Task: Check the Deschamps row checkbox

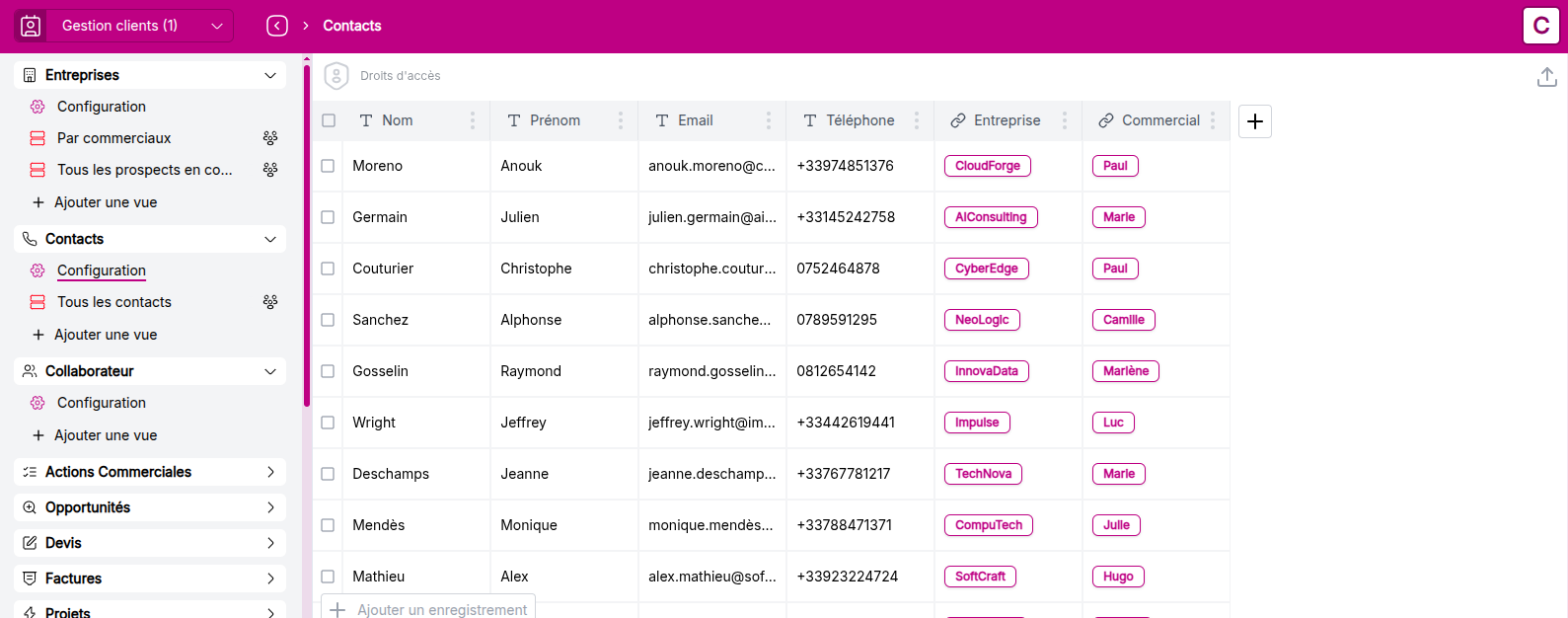Action: click(x=328, y=474)
